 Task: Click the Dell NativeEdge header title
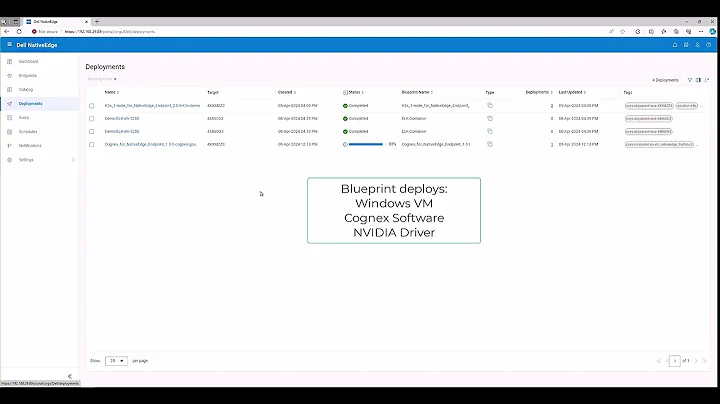click(x=37, y=45)
